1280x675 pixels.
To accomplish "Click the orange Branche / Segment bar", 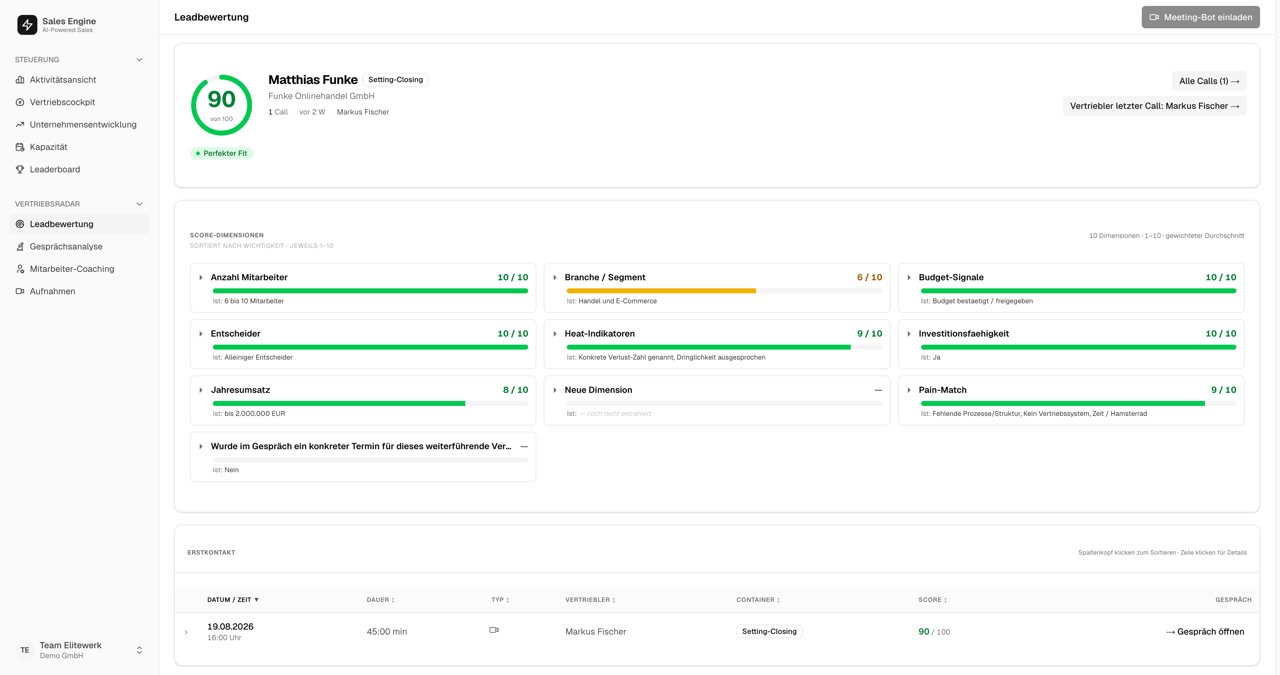I will (661, 291).
